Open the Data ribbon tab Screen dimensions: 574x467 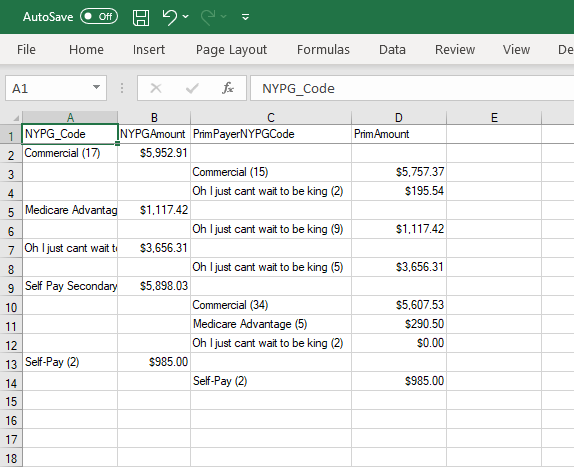pyautogui.click(x=392, y=50)
